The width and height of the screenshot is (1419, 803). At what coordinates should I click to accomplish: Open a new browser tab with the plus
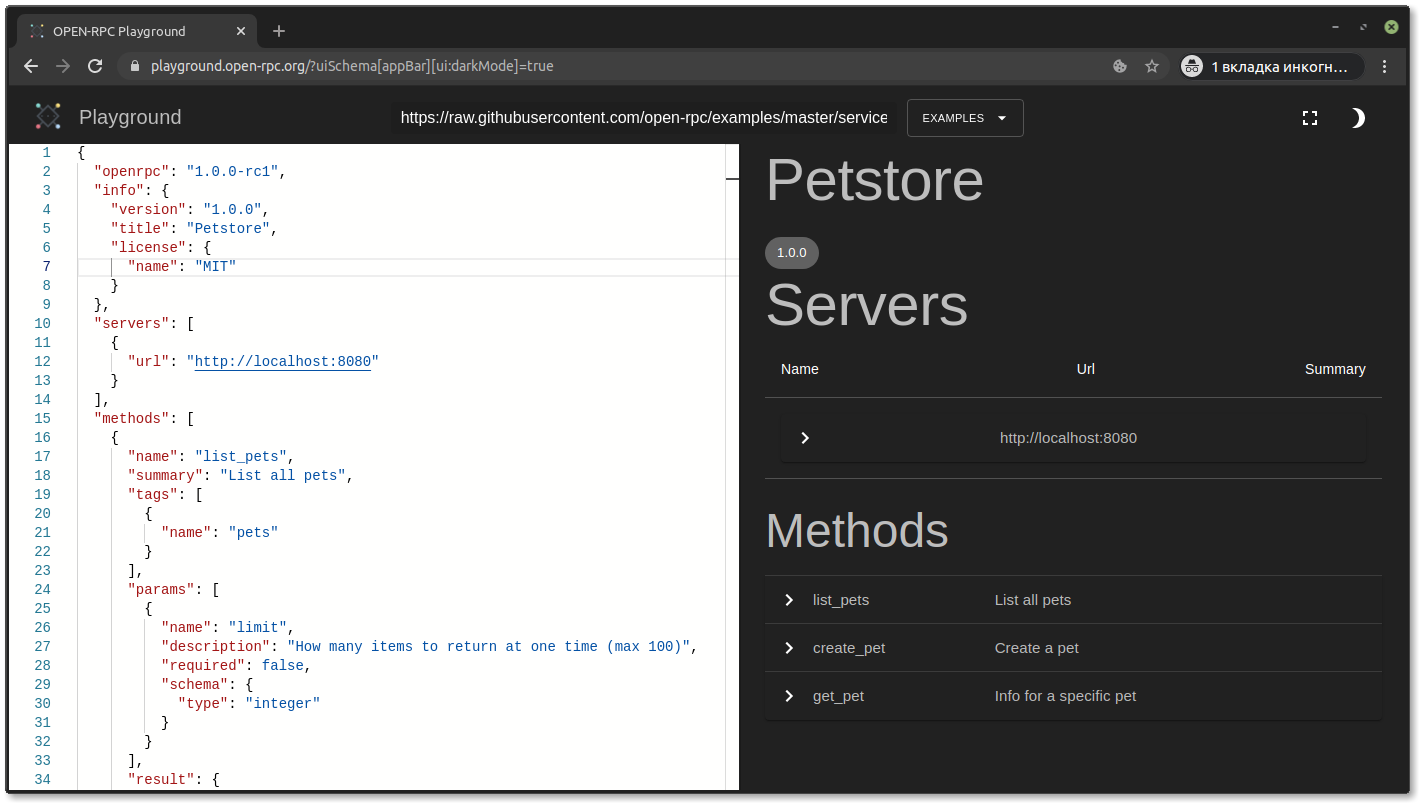click(x=278, y=31)
